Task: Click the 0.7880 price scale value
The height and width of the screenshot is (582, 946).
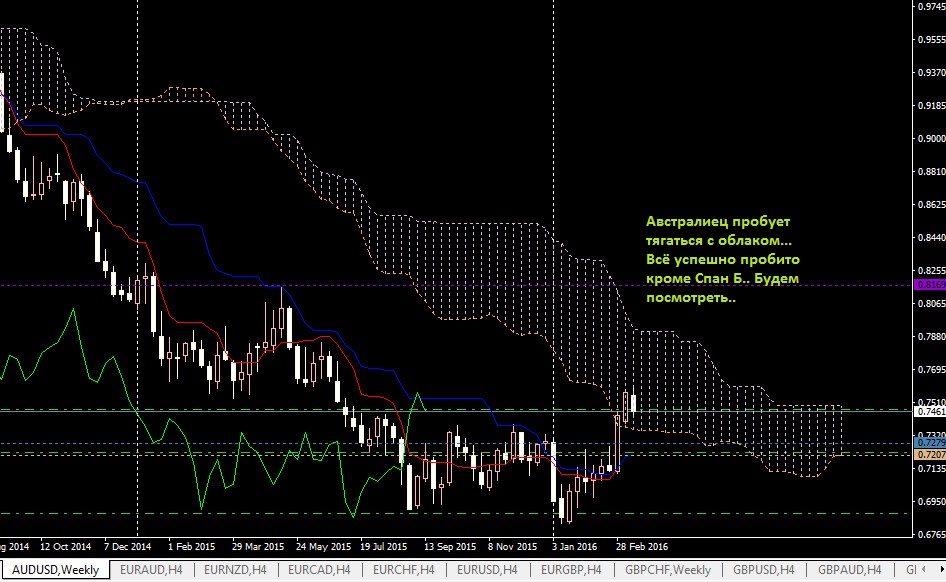Action: point(932,336)
